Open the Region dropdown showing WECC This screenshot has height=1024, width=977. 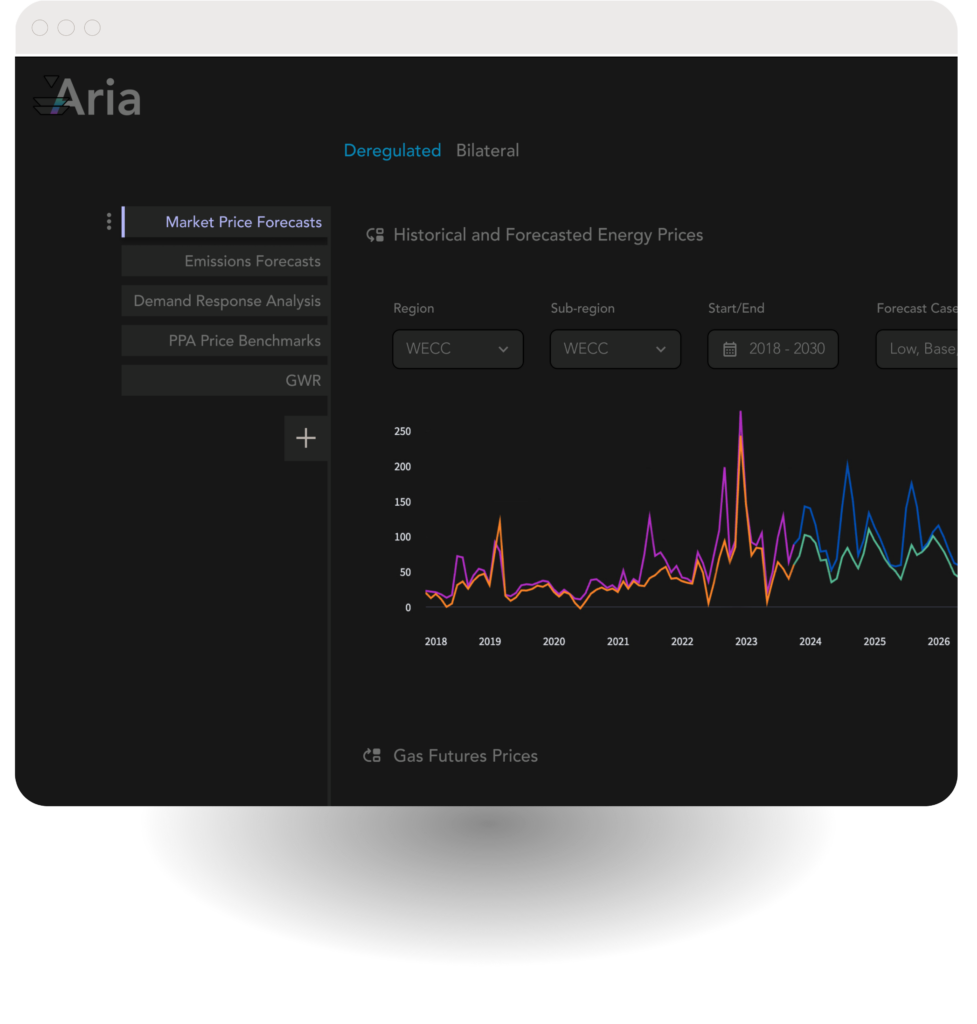tap(457, 349)
